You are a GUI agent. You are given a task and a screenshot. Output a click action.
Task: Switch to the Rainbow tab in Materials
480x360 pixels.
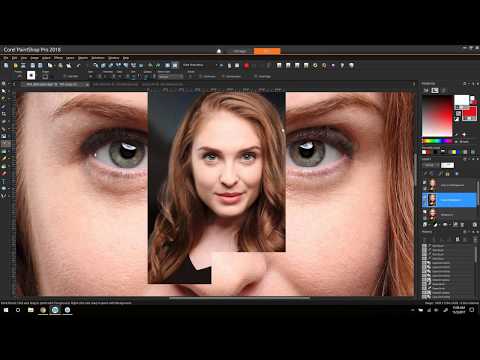click(435, 90)
